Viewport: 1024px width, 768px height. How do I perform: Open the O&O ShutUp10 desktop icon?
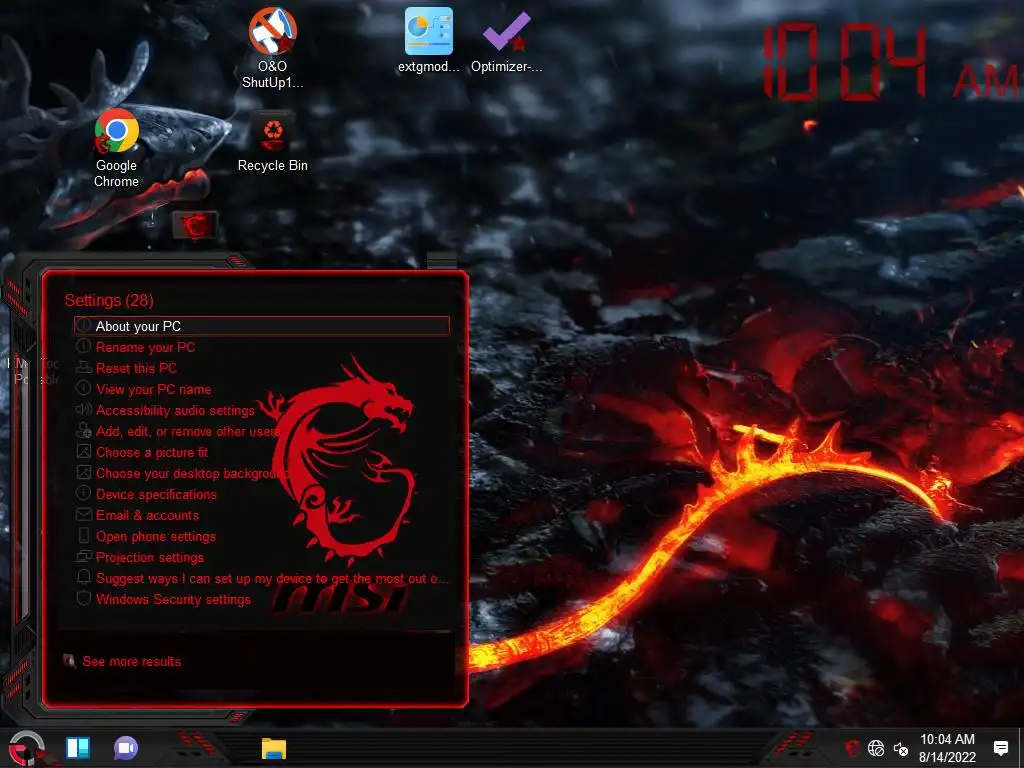tap(272, 48)
